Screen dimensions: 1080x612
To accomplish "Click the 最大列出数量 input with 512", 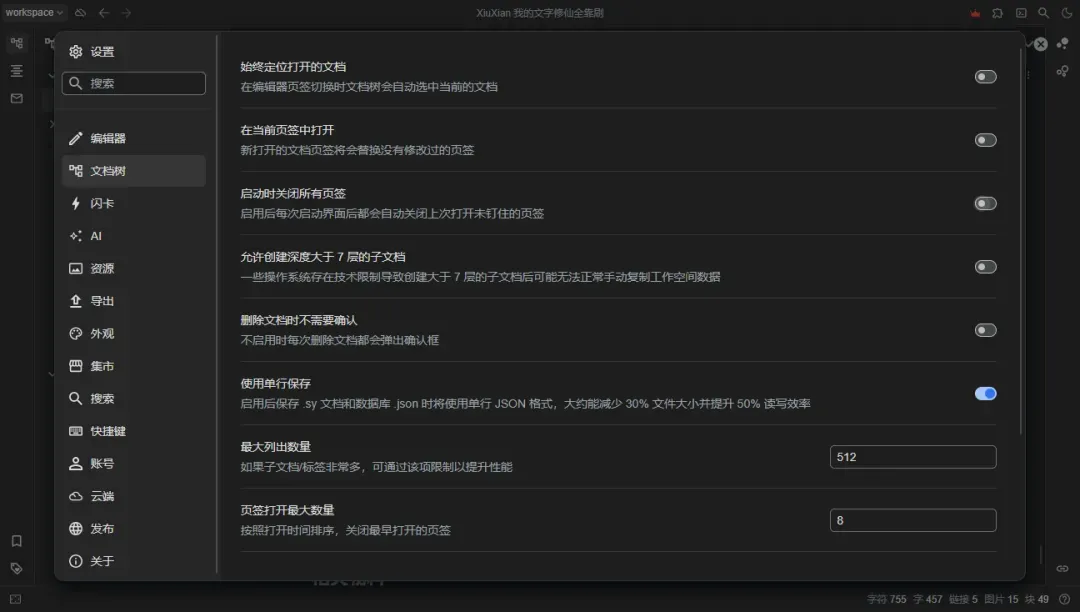I will pos(913,457).
